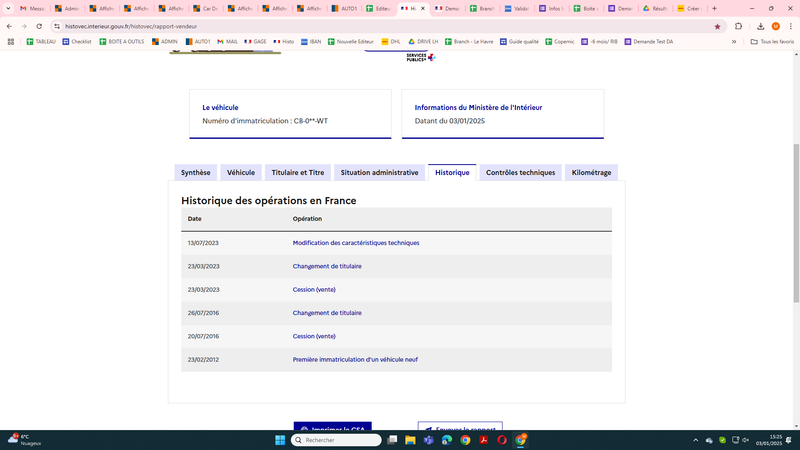Open the weather widget showing 6°C

(24, 440)
